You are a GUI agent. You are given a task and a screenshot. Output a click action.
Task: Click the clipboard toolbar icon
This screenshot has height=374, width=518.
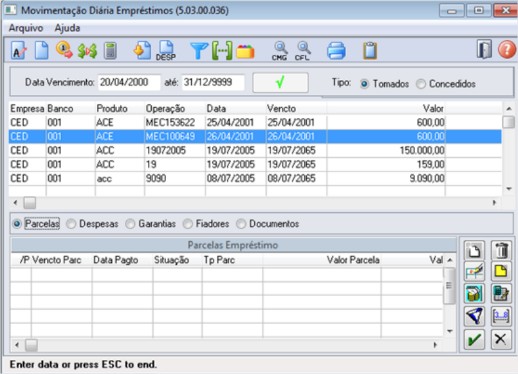[370, 51]
